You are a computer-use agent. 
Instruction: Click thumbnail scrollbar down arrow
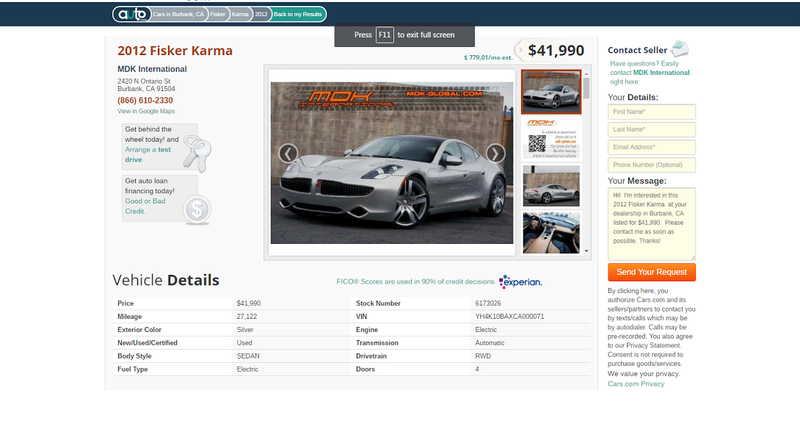pos(586,251)
